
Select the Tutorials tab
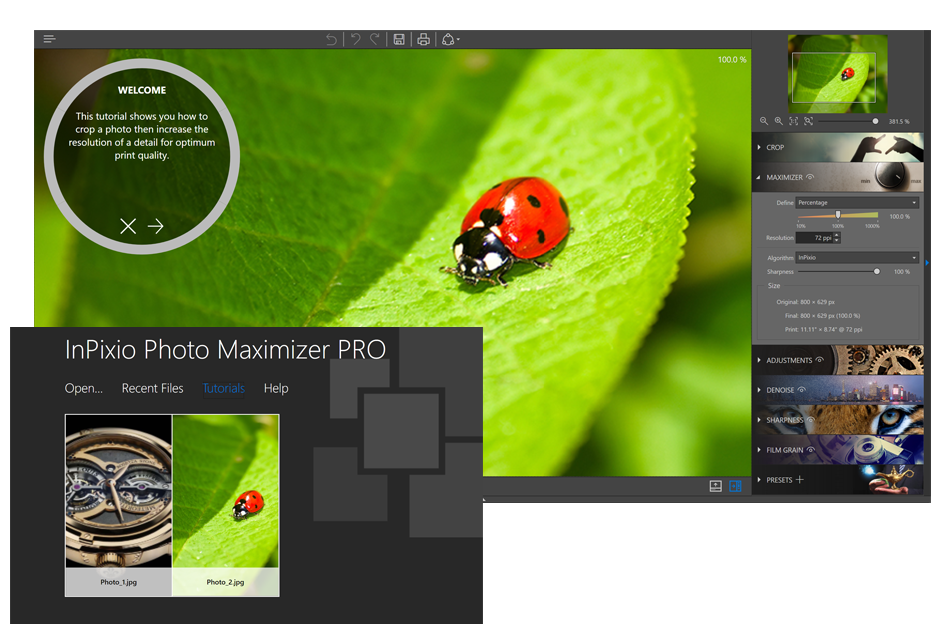(x=223, y=388)
